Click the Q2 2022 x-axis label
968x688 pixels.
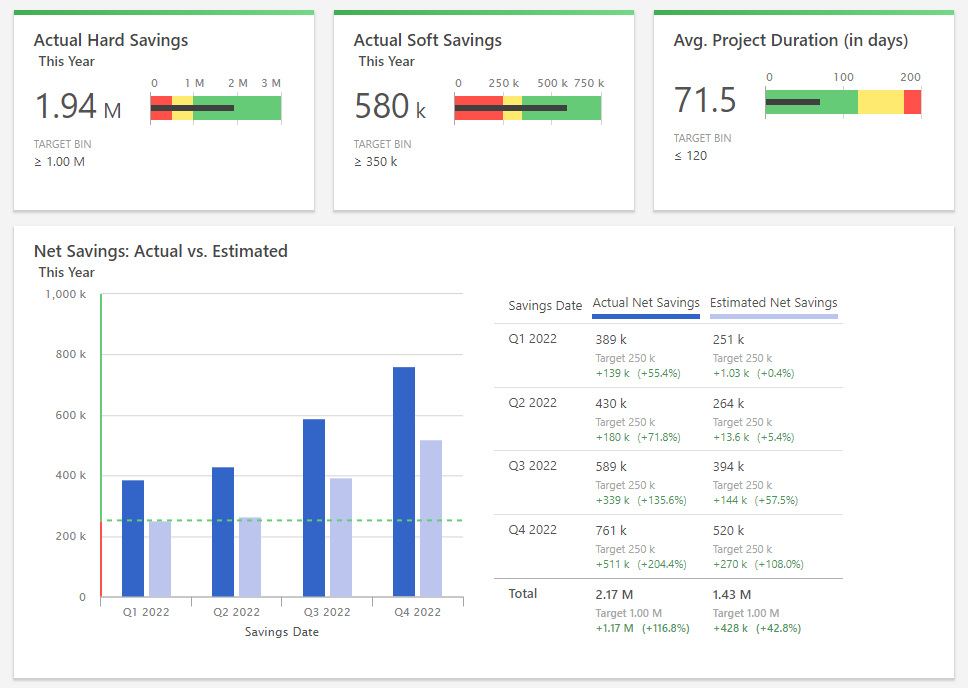click(237, 611)
